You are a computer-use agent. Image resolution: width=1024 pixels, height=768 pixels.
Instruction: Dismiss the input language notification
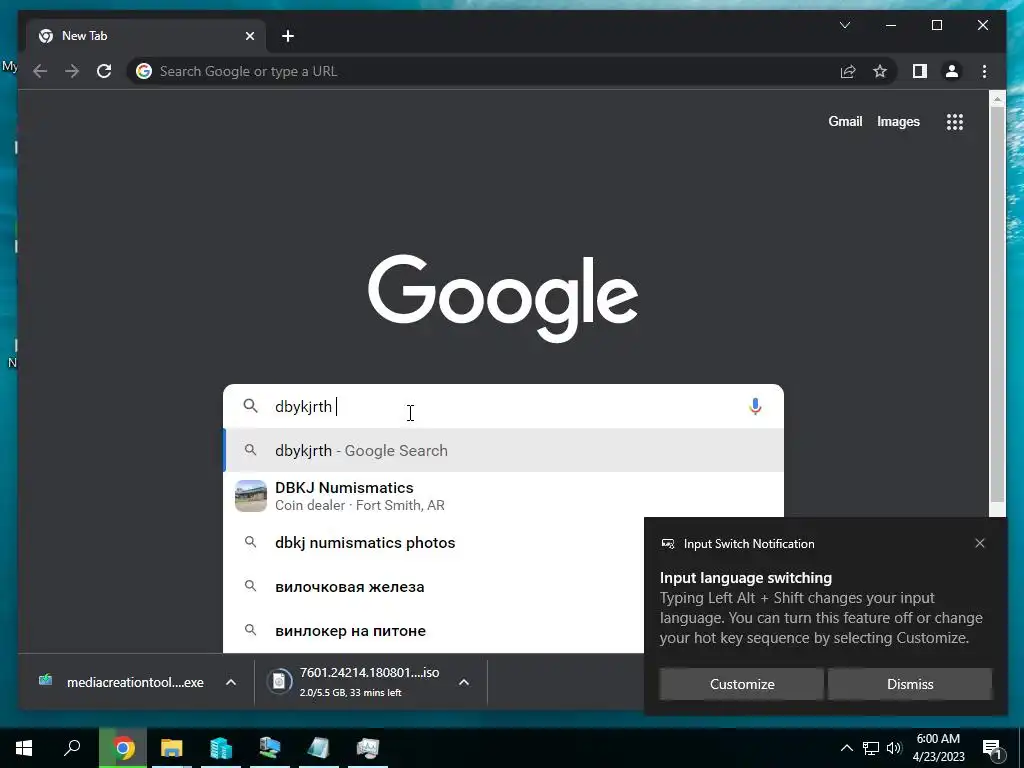pyautogui.click(x=910, y=684)
